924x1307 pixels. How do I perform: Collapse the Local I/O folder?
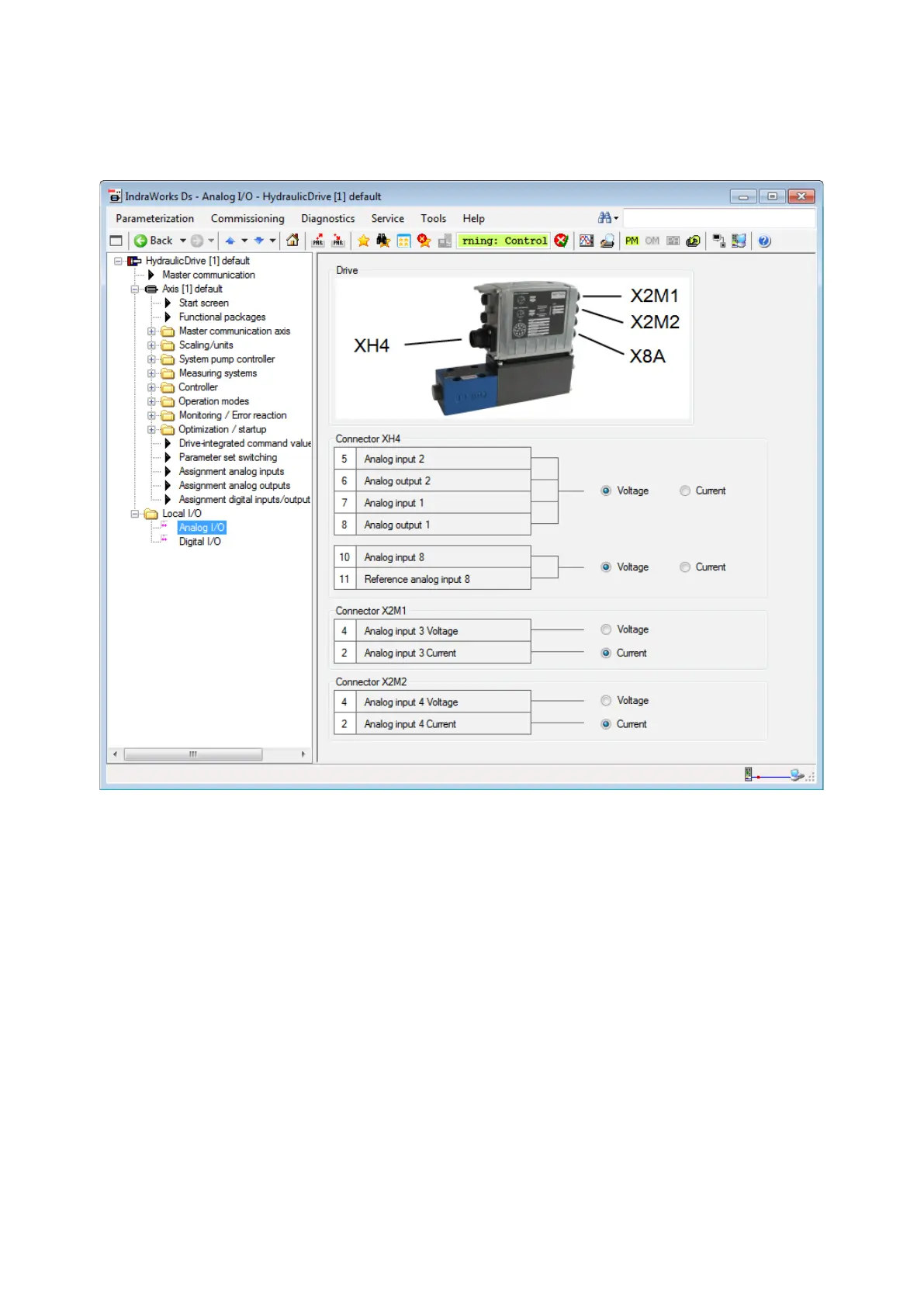(x=135, y=514)
